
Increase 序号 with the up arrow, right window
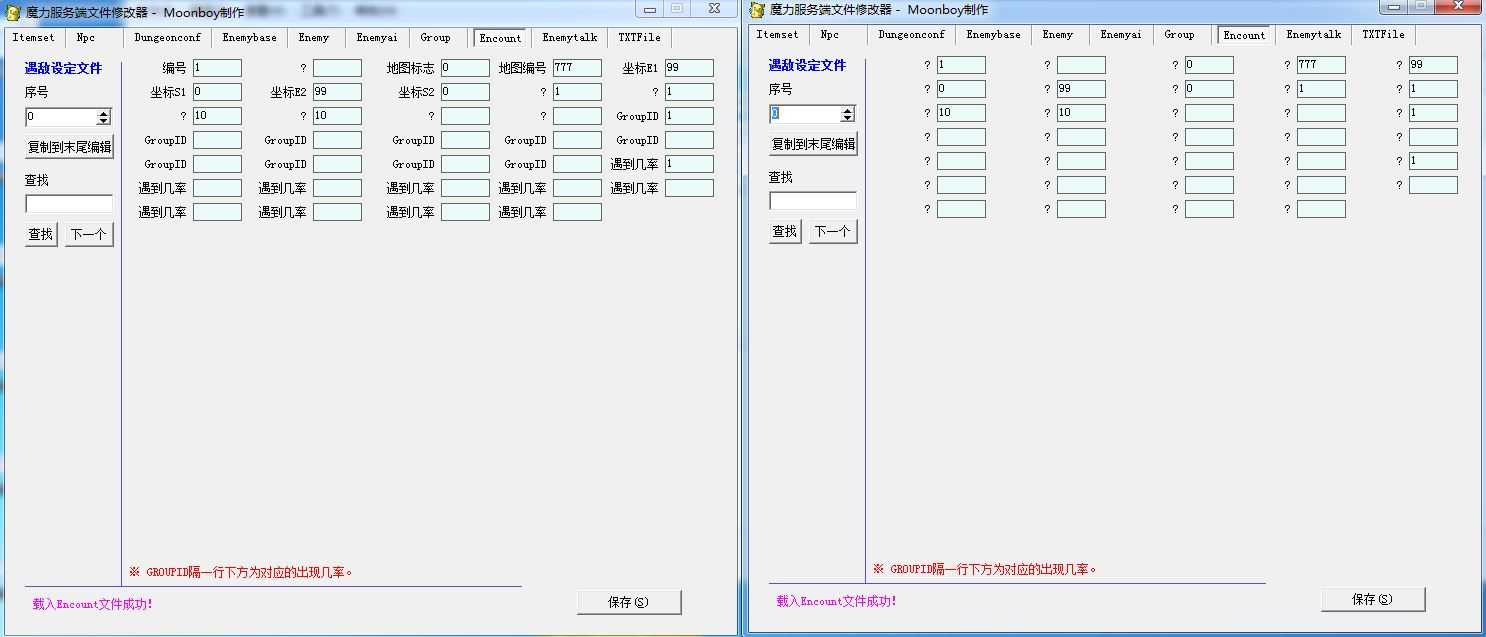coord(848,110)
